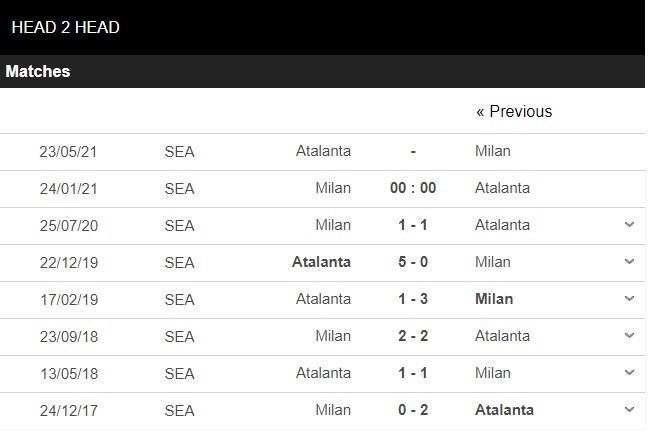Open the 5 - 0 score from 22/12/19
This screenshot has height=431, width=653.
click(413, 262)
